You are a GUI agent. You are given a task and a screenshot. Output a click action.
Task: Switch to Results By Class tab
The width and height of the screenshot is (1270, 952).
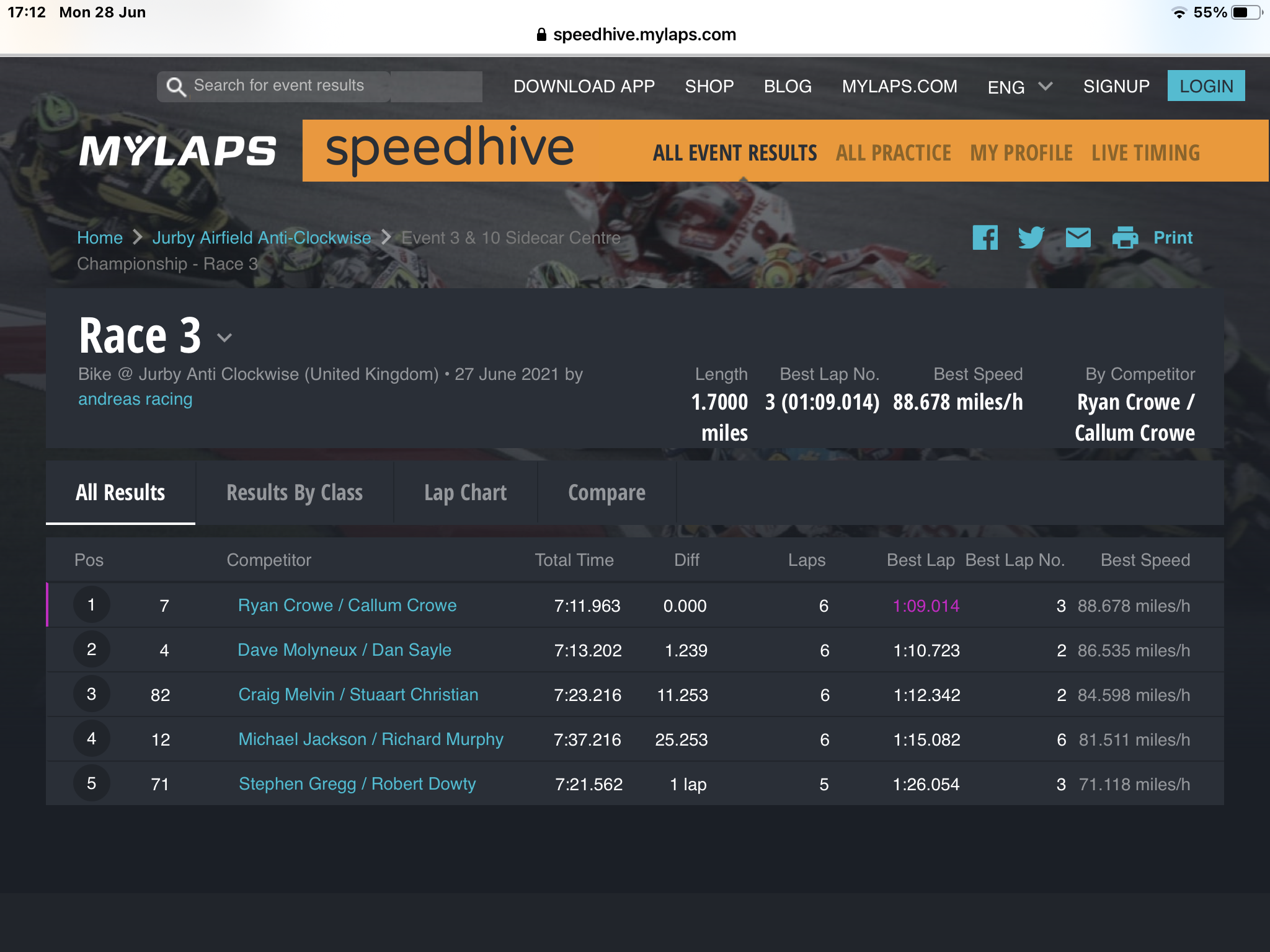click(295, 493)
